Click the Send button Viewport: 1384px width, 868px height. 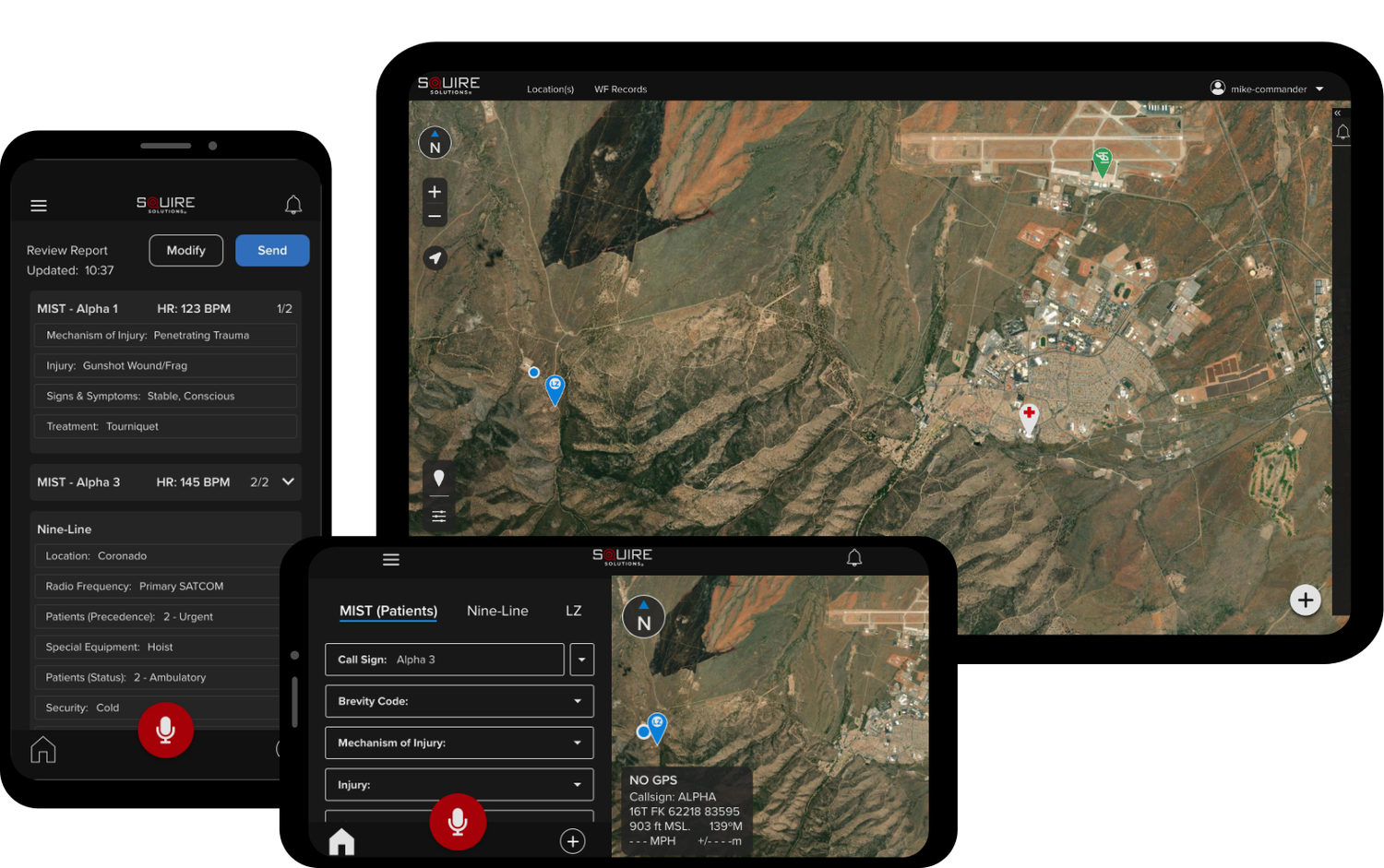[x=272, y=250]
